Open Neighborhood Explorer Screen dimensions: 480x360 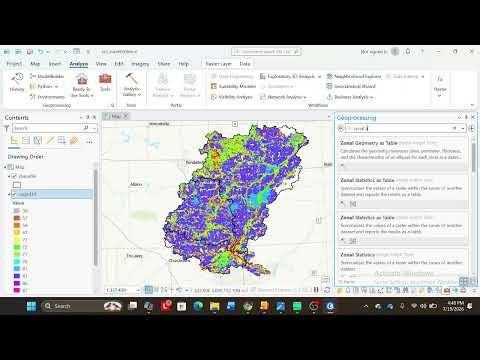(354, 76)
